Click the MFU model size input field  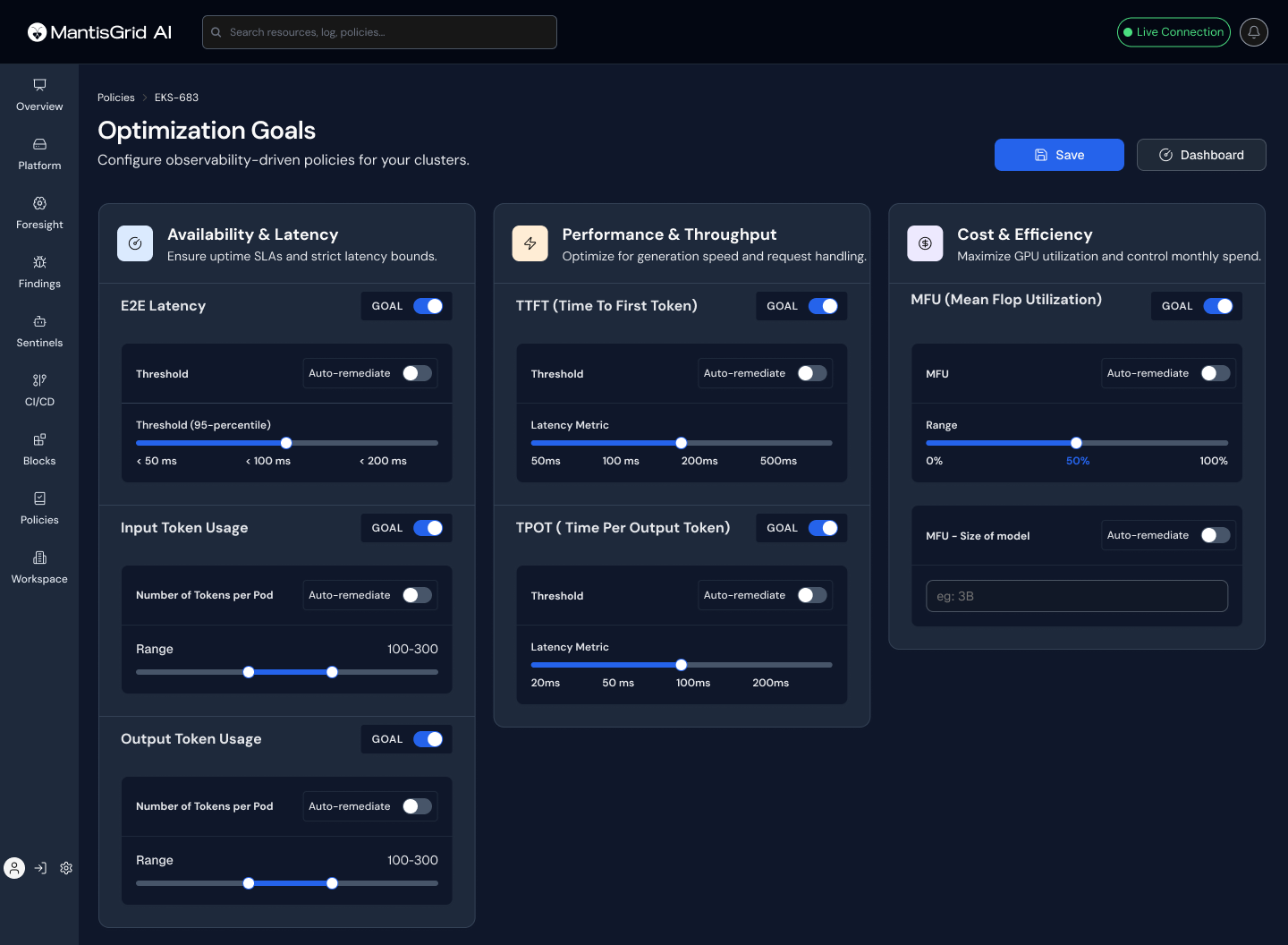pyautogui.click(x=1077, y=596)
